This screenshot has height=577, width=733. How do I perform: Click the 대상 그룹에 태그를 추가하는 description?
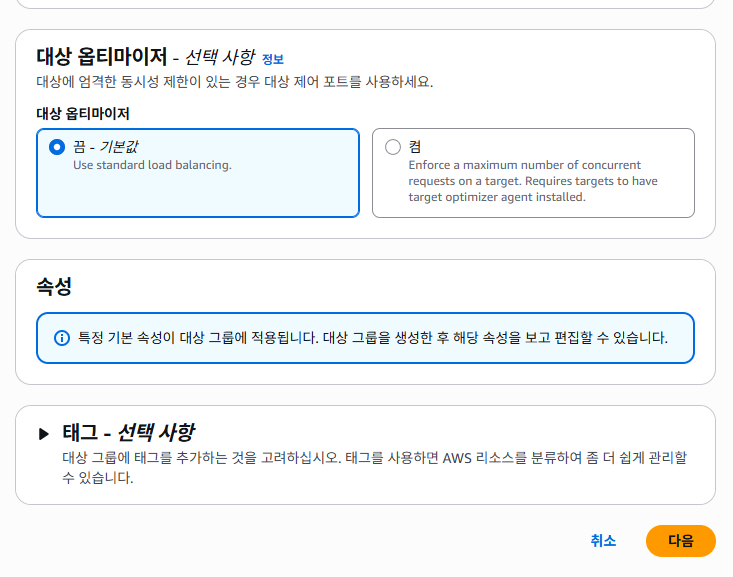click(x=374, y=467)
